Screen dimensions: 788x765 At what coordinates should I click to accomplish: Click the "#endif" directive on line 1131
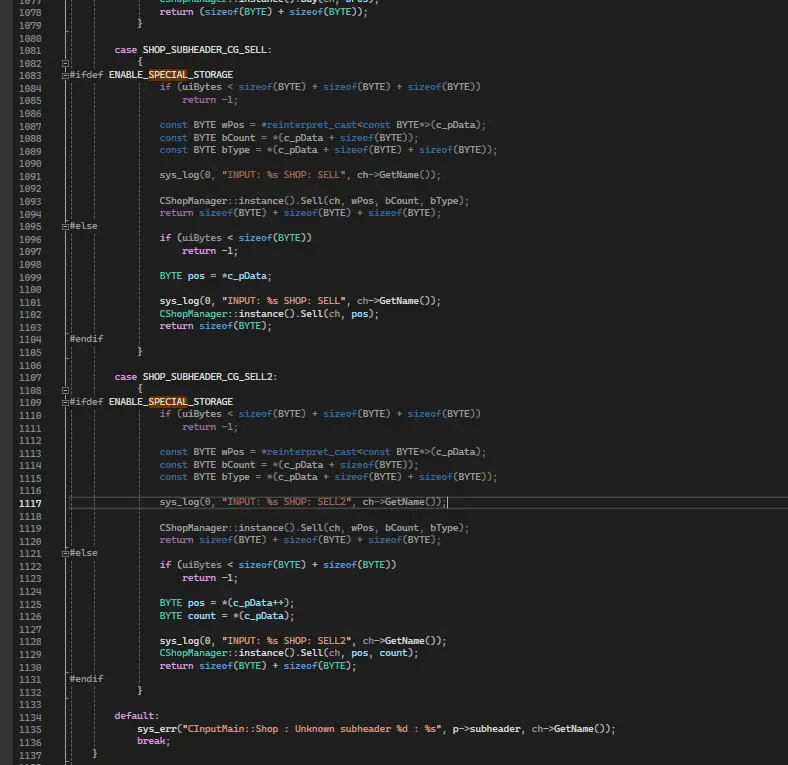point(86,679)
